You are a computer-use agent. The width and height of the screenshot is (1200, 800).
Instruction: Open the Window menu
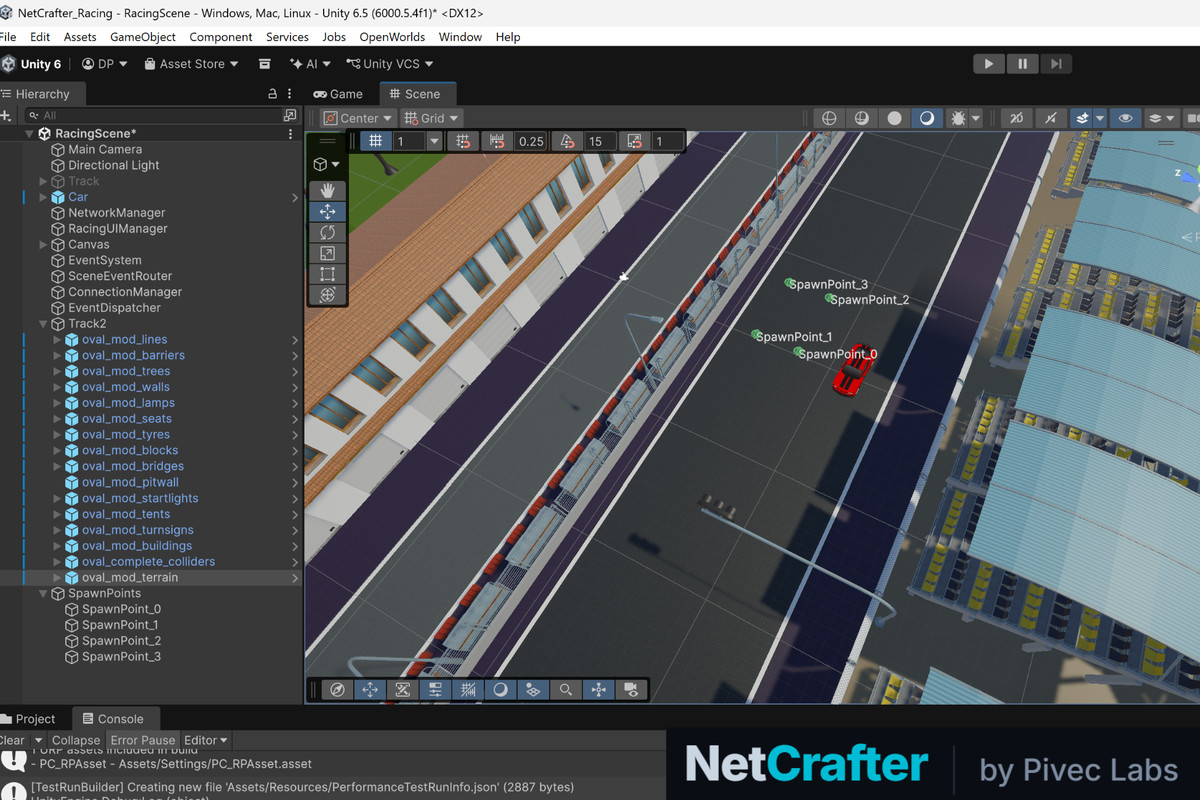[x=460, y=37]
